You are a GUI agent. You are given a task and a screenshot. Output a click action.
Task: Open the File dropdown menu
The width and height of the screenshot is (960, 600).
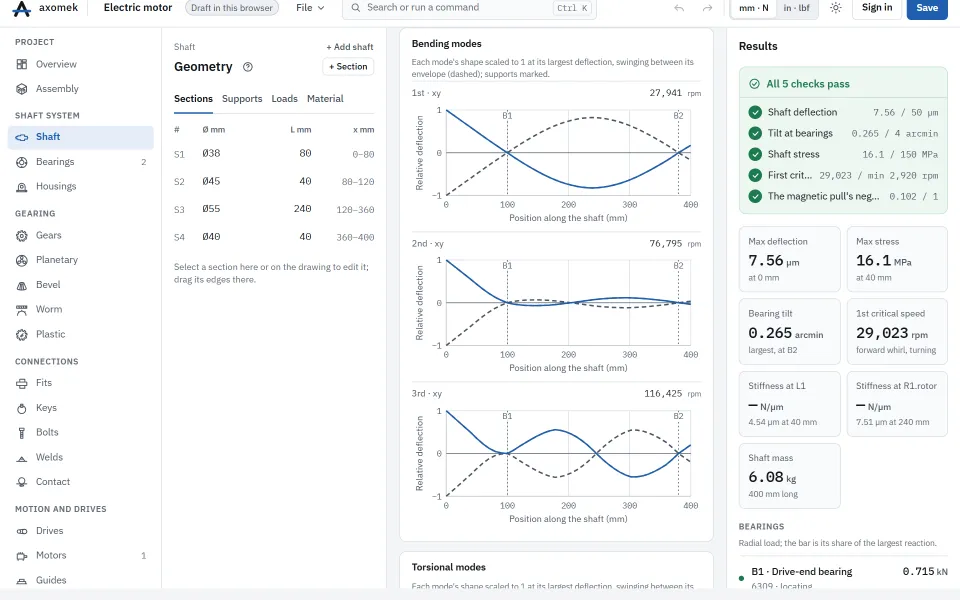tap(310, 8)
